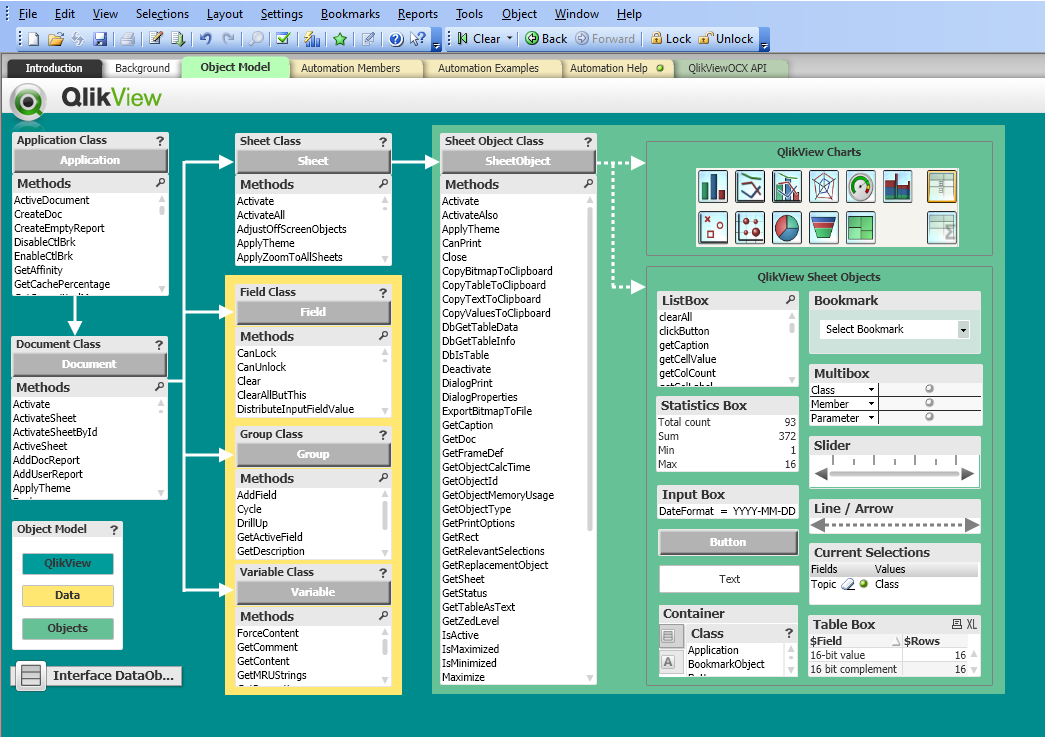
Task: Click the Quick Chart lightning icon
Action: [x=312, y=39]
